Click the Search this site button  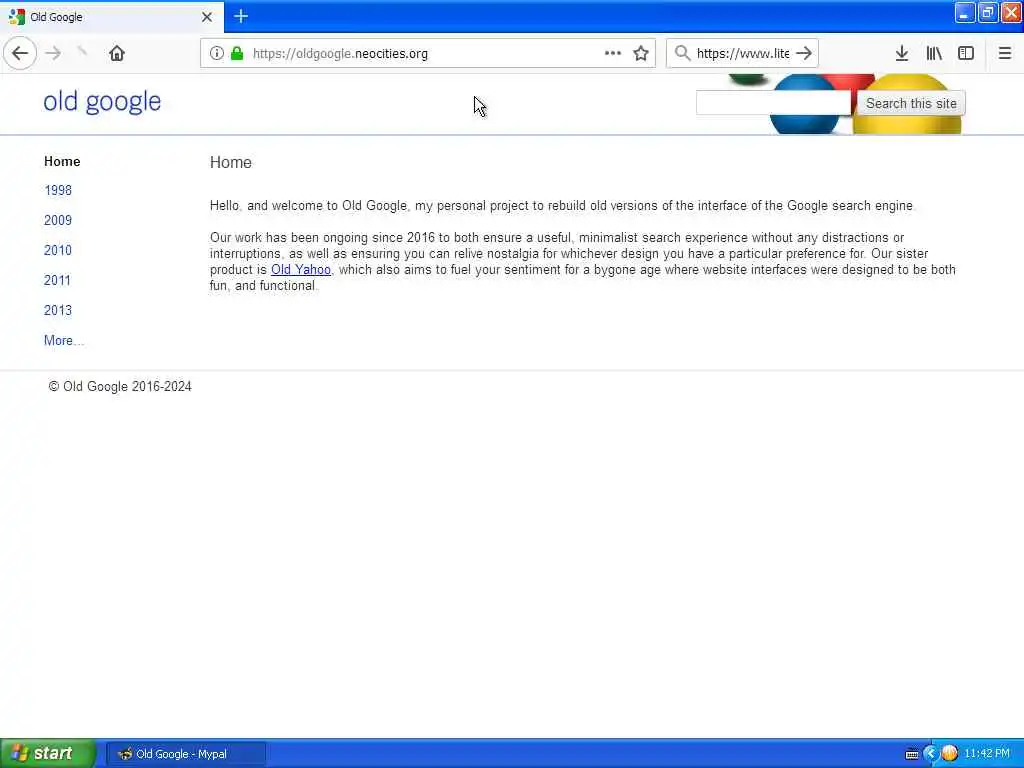(x=911, y=103)
